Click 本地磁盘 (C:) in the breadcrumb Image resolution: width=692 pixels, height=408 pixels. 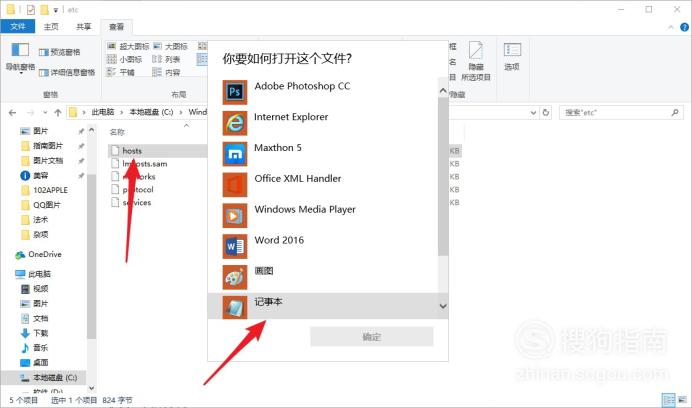tap(151, 112)
